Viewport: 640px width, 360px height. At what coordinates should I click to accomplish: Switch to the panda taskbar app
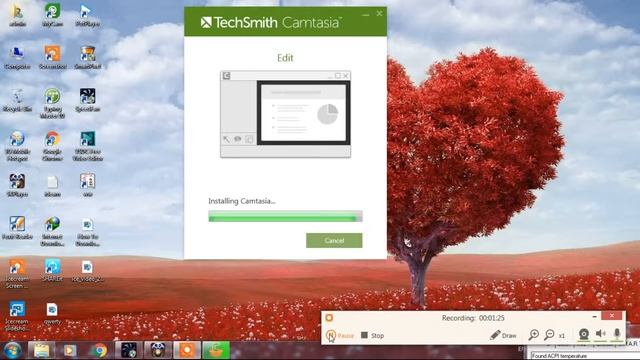click(x=158, y=350)
